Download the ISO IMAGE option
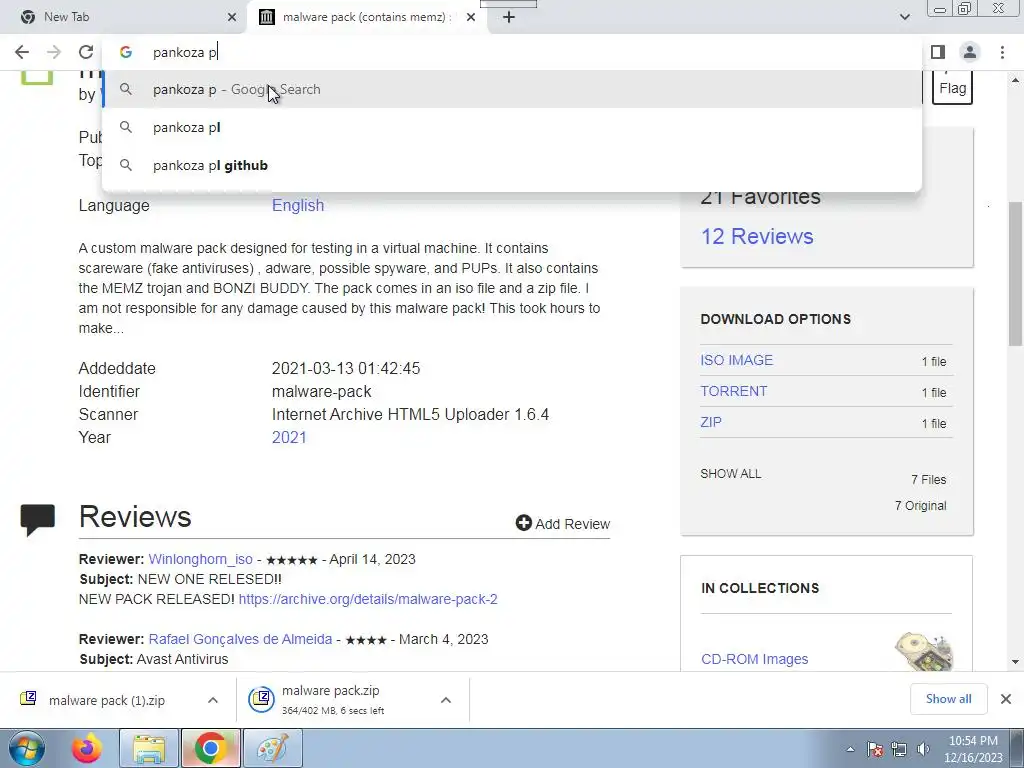This screenshot has height=768, width=1024. pos(737,360)
